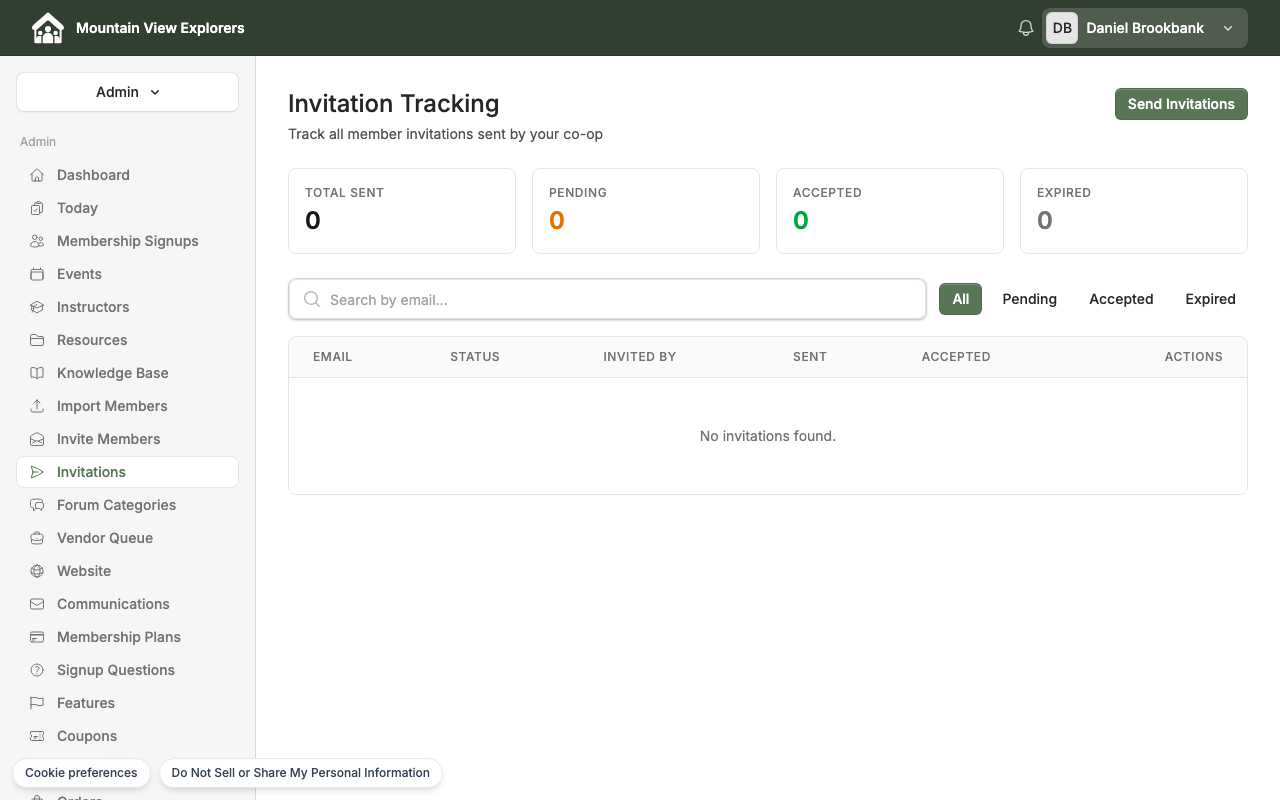Image resolution: width=1280 pixels, height=800 pixels.
Task: Click the Accepted stat card
Action: (890, 211)
